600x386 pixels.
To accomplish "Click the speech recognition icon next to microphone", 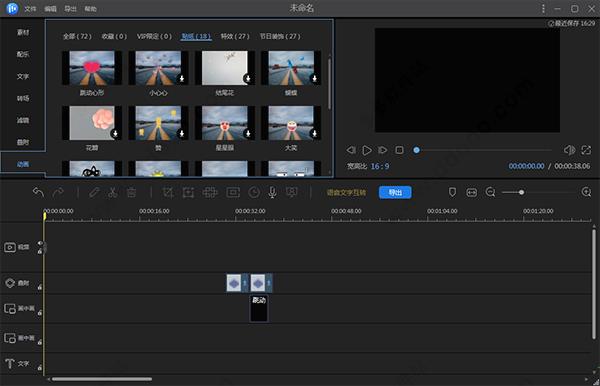I will tap(292, 192).
